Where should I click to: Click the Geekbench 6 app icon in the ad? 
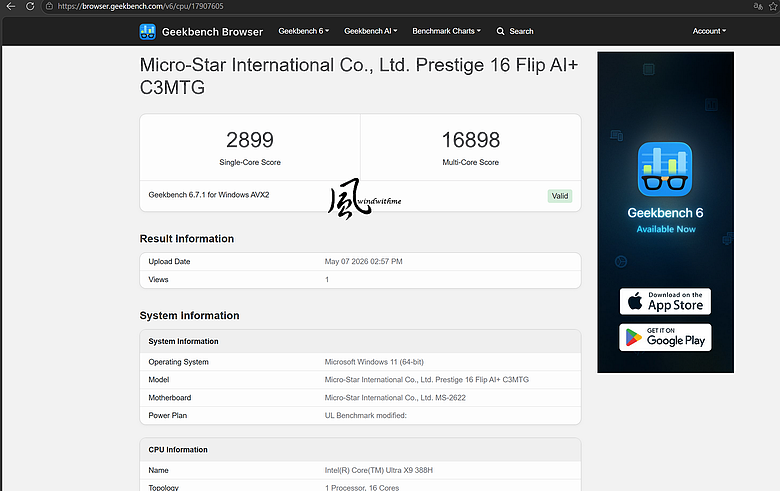(x=665, y=169)
